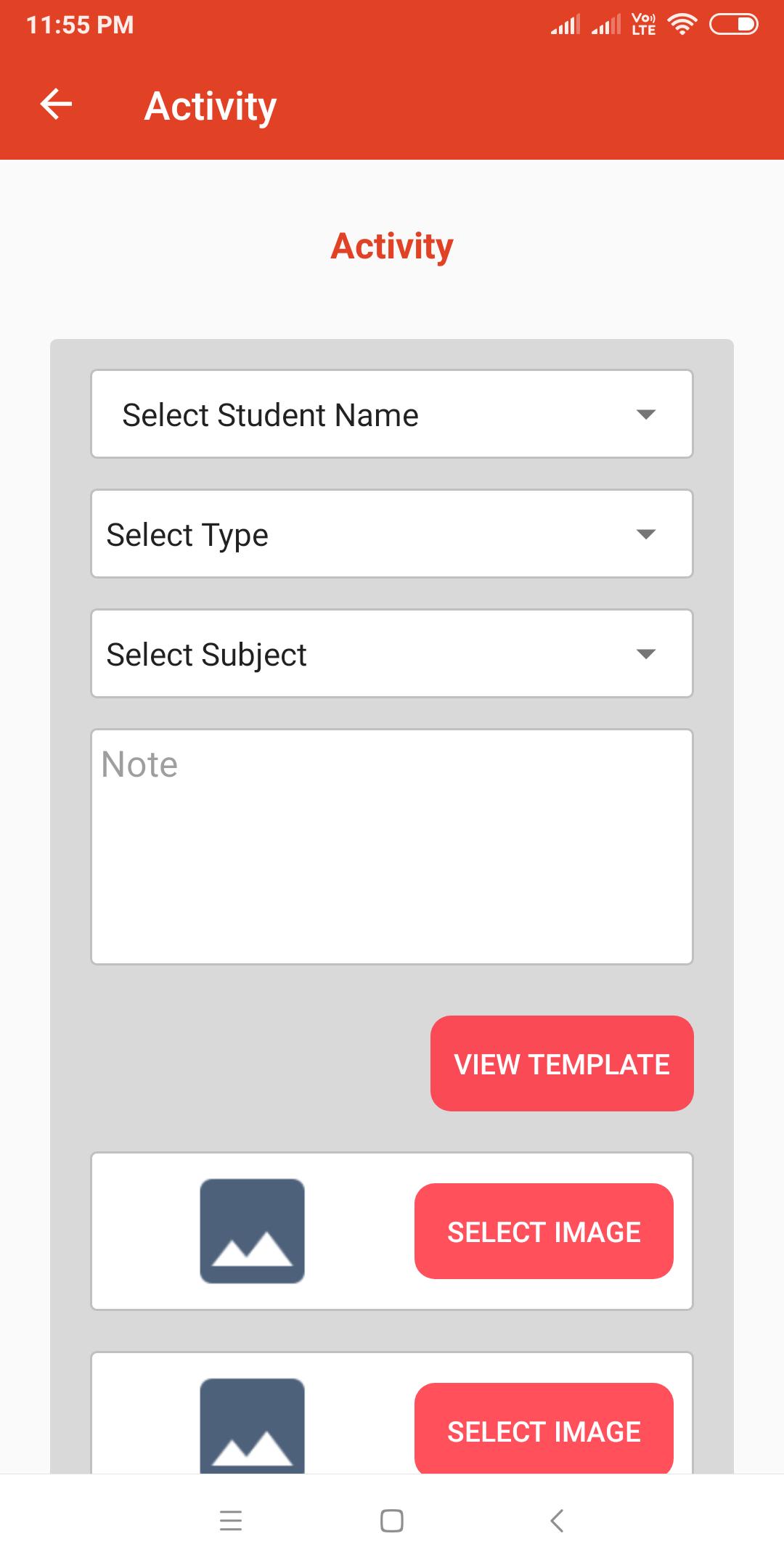Focus the Note text area
The image size is (784, 1568).
point(392,846)
